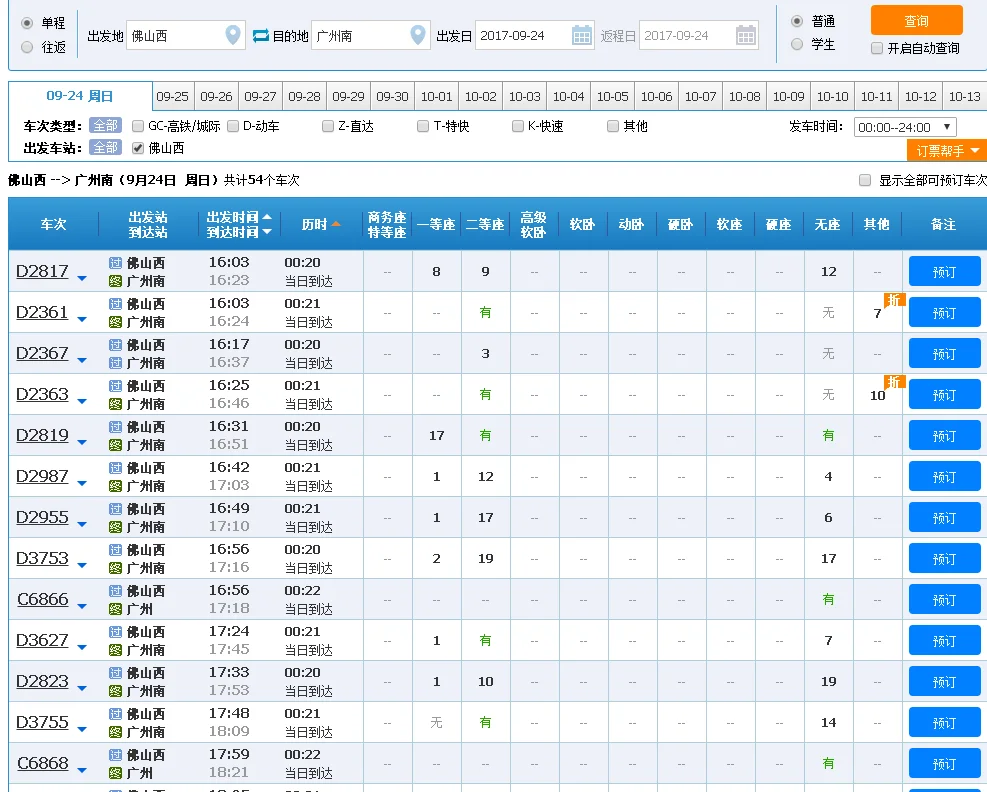Screen dimensions: 987x792
Task: Open the departure date calendar icon
Action: pyautogui.click(x=582, y=34)
